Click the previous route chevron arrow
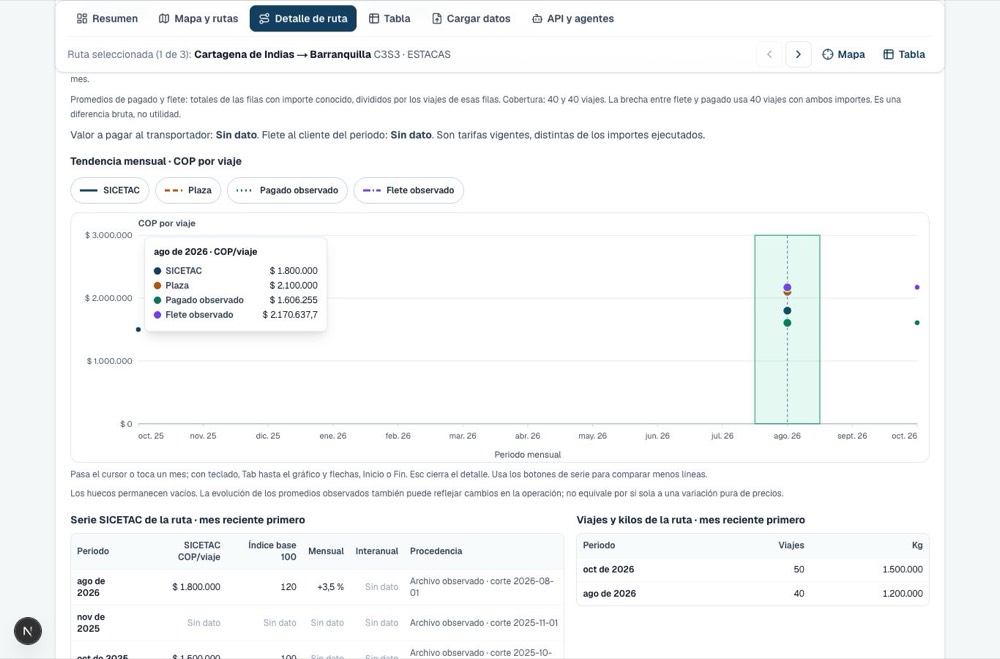The width and height of the screenshot is (1000, 659). pyautogui.click(x=769, y=54)
